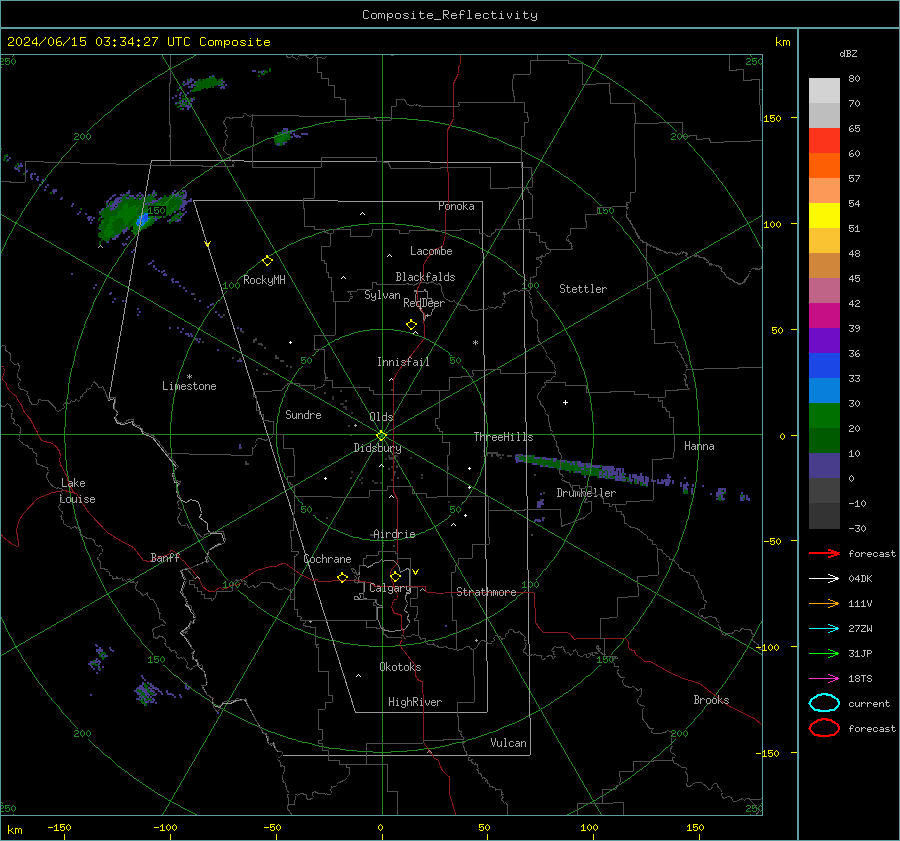The height and width of the screenshot is (841, 900).
Task: Click the white cross marker west of Hanna
Action: coord(565,402)
